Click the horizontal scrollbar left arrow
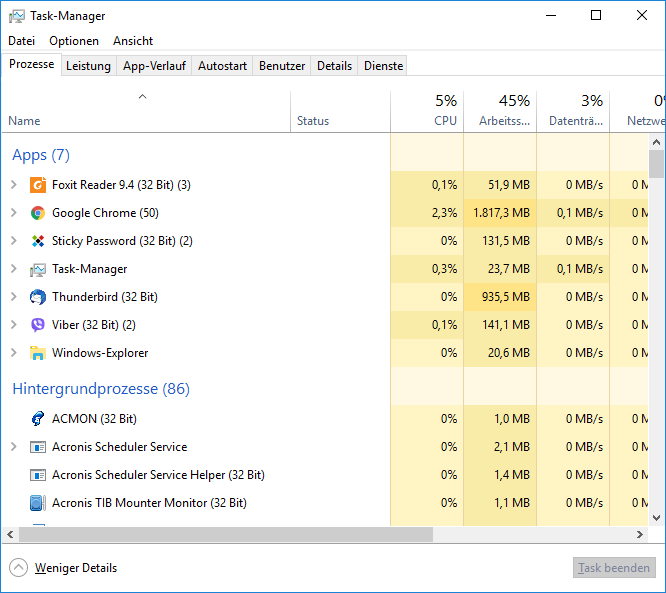Viewport: 666px width, 593px height. 10,534
